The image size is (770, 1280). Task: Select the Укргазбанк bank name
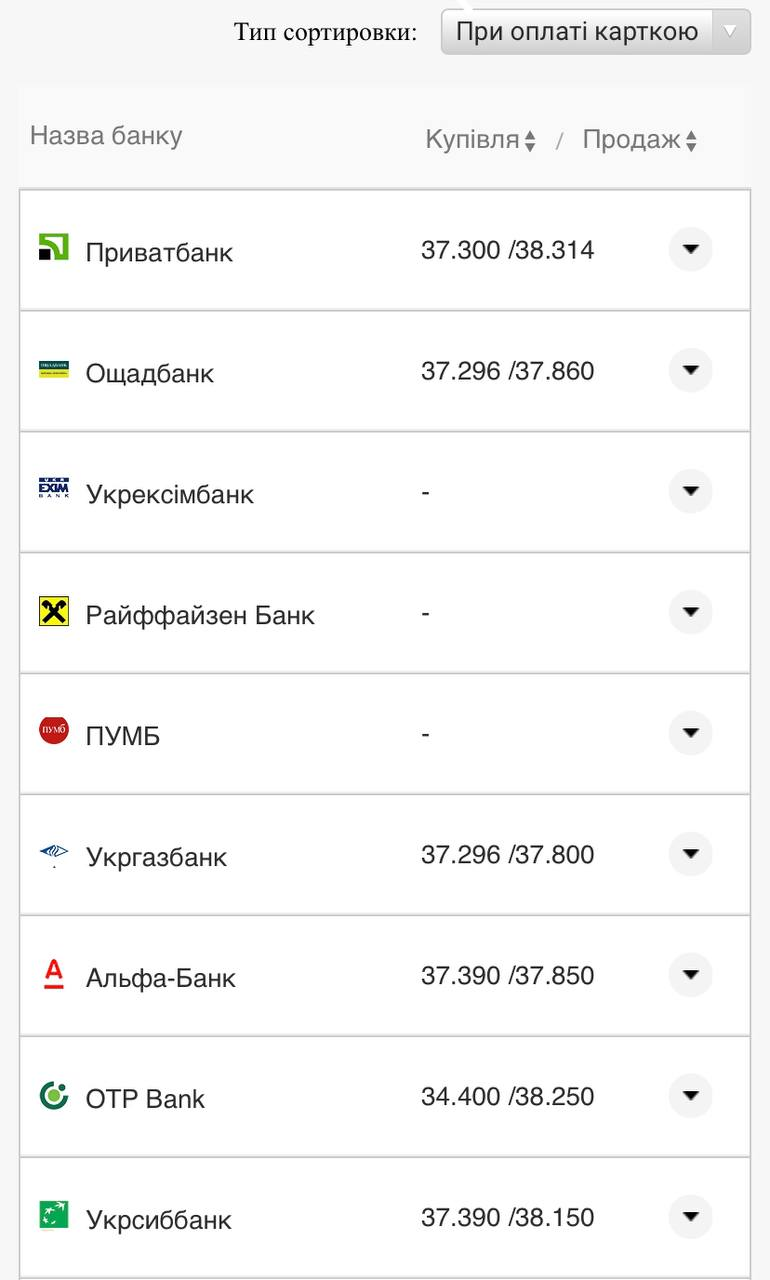tap(156, 857)
